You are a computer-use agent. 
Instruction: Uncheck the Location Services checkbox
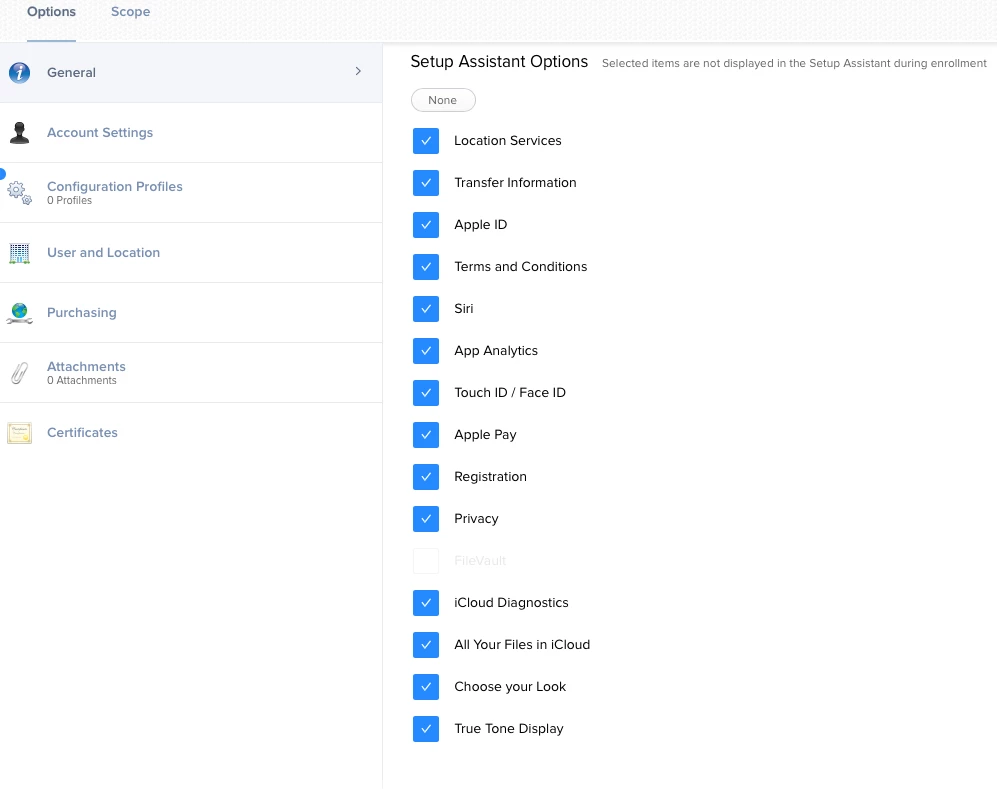[426, 141]
